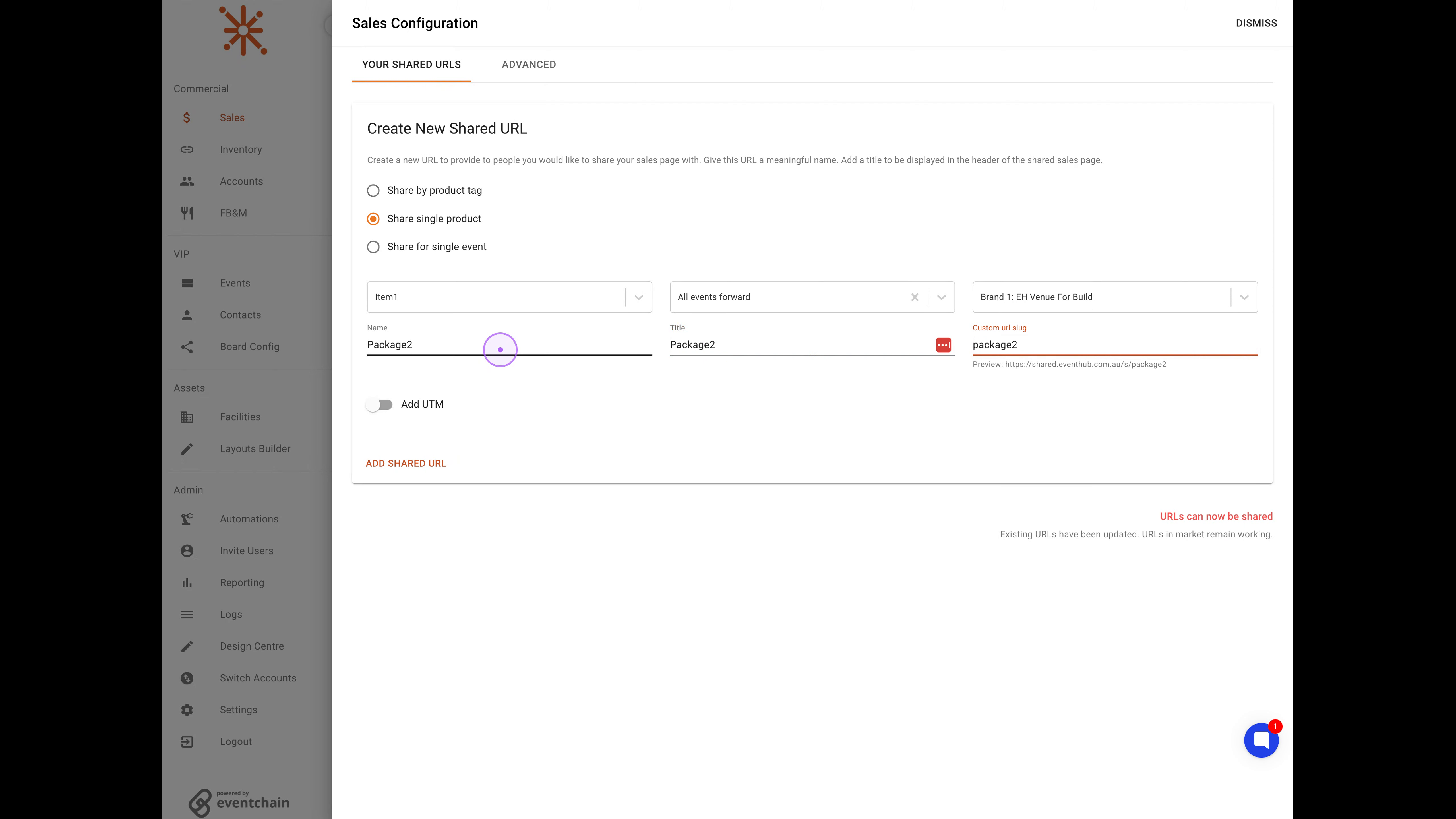Click the Switch Accounts circular icon
This screenshot has height=819, width=1456.
[x=187, y=678]
